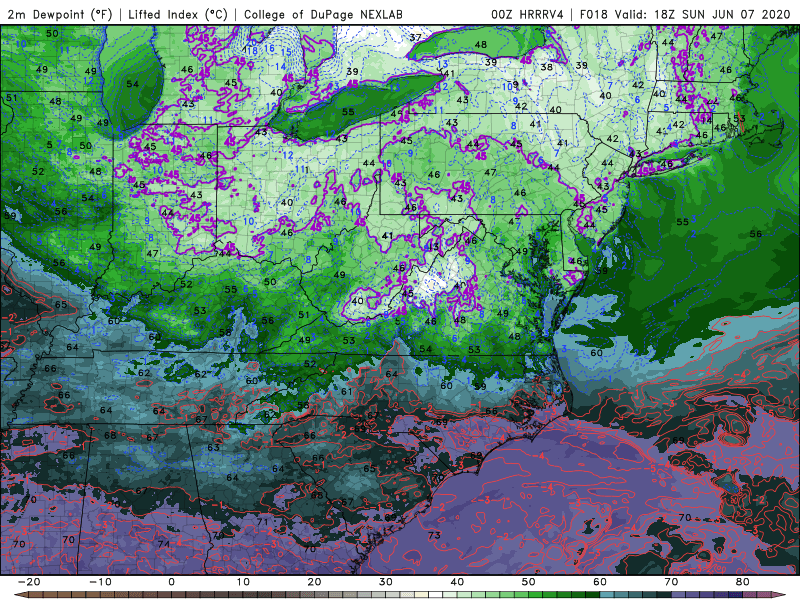The image size is (800, 600).
Task: Click the -10 label on the color scale
Action: pyautogui.click(x=100, y=582)
